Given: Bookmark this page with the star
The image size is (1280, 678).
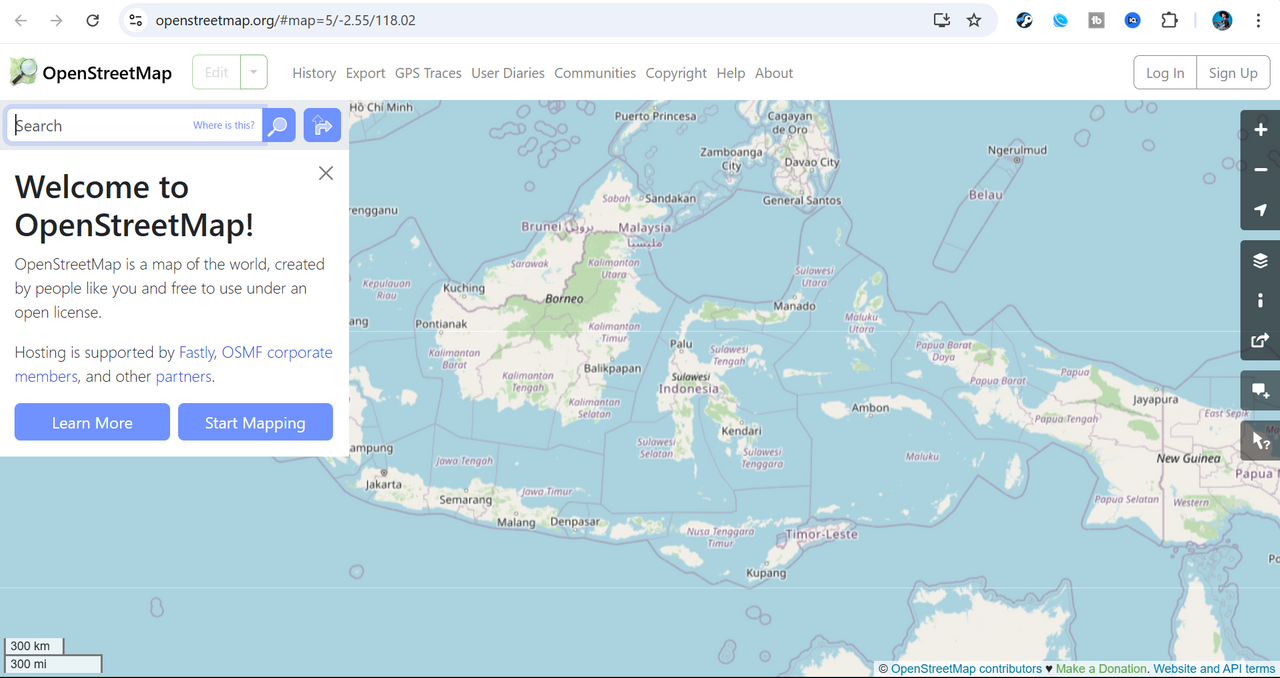Looking at the screenshot, I should pyautogui.click(x=974, y=20).
